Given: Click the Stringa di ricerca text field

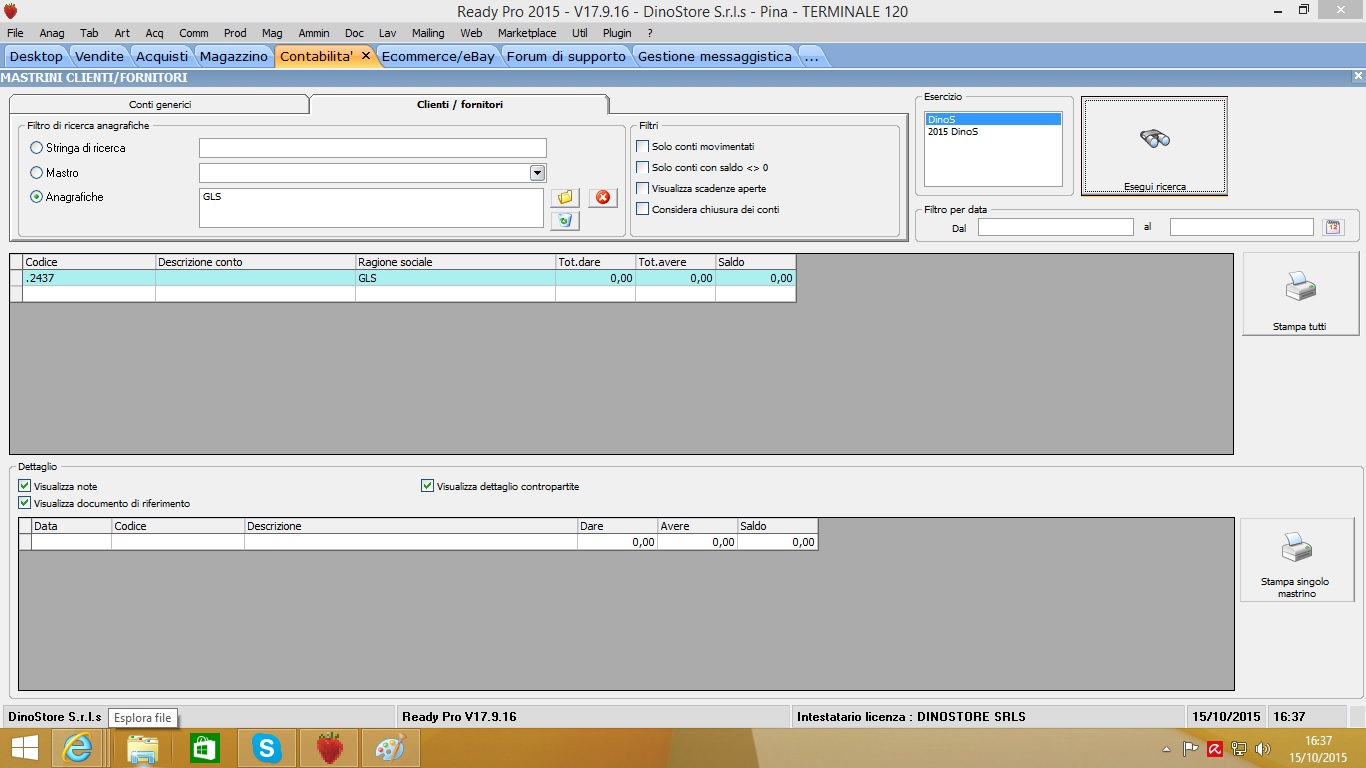Looking at the screenshot, I should [x=373, y=148].
